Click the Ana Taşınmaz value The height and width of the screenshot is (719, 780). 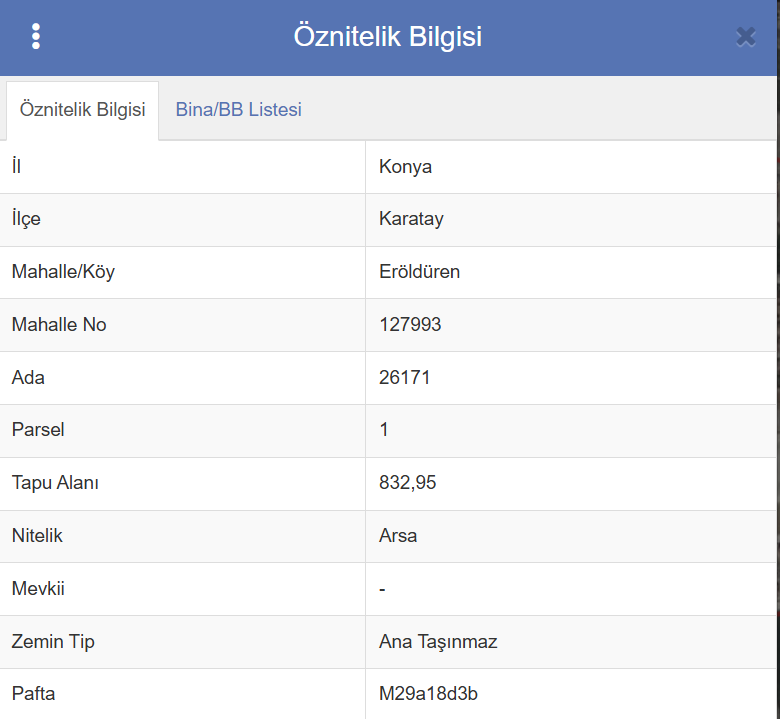(438, 642)
